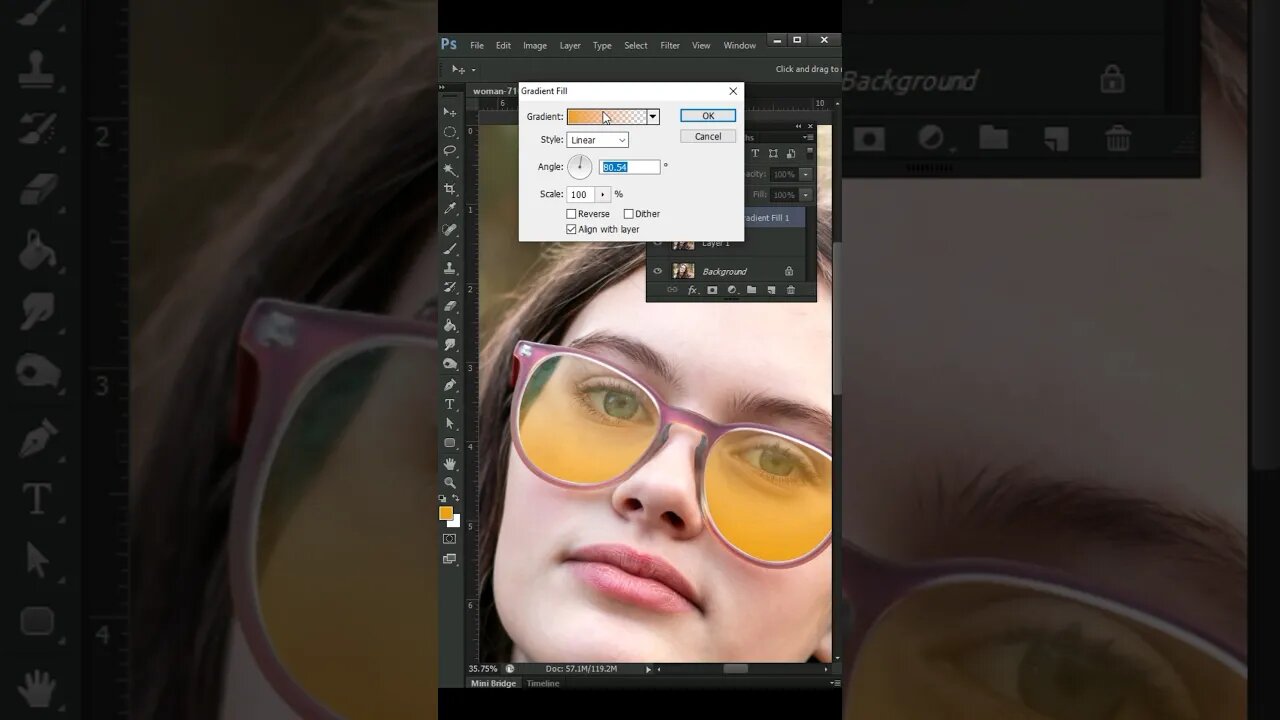Select the History Brush tool
The width and height of the screenshot is (1280, 720).
[x=450, y=287]
